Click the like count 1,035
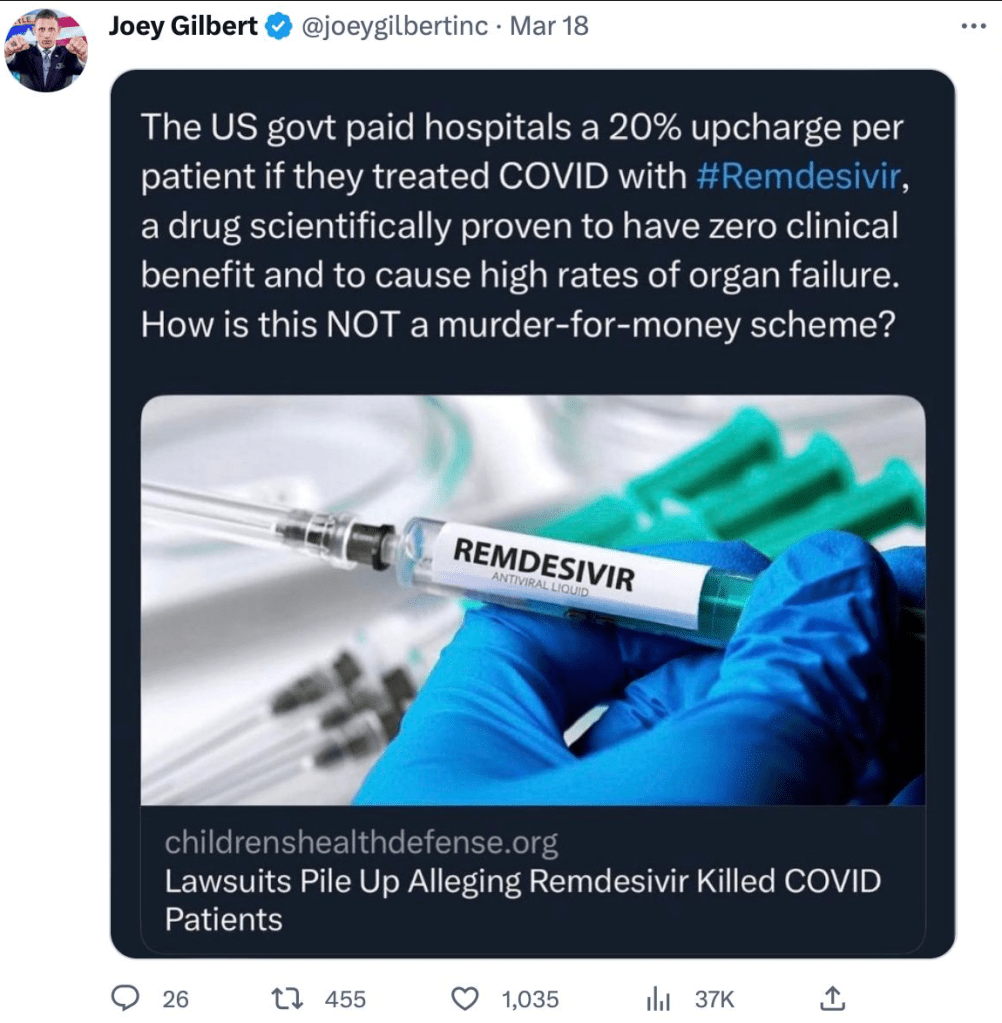Screen dimensions: 1002x1023 [530, 998]
